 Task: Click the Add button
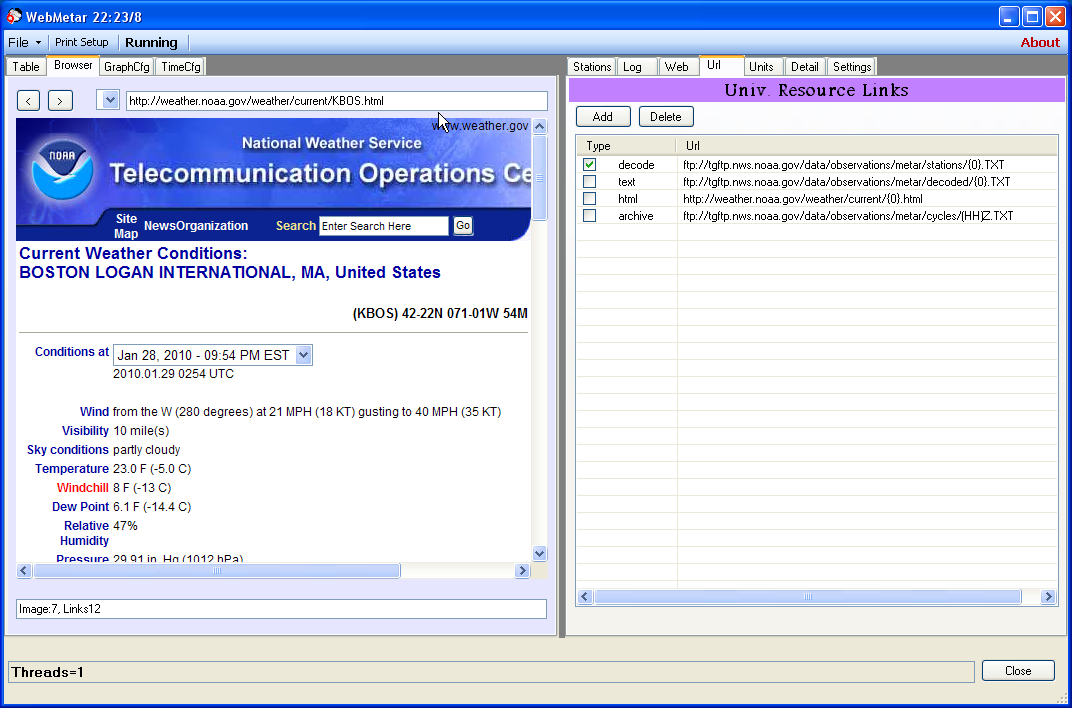click(603, 117)
